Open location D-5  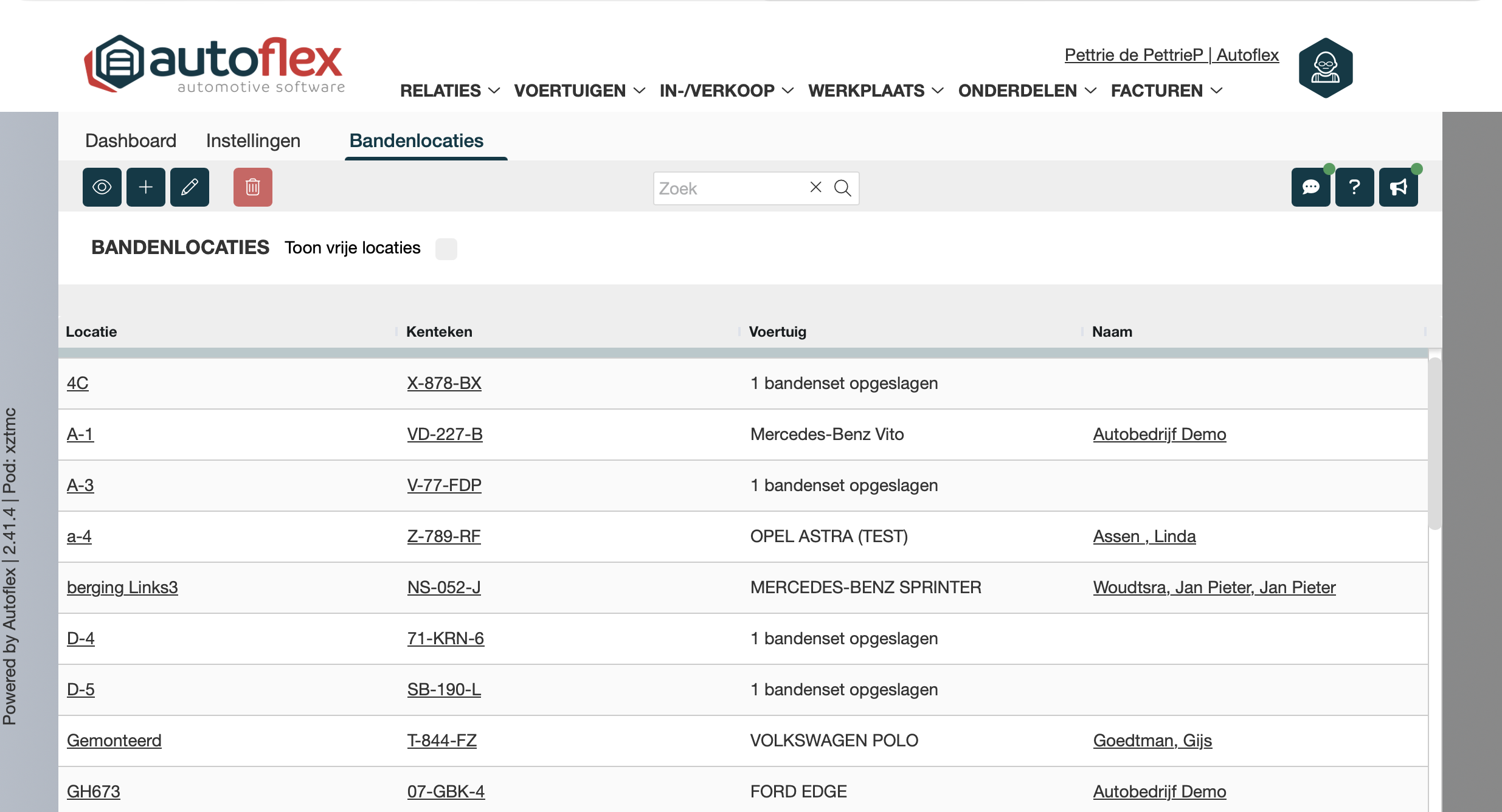point(80,689)
